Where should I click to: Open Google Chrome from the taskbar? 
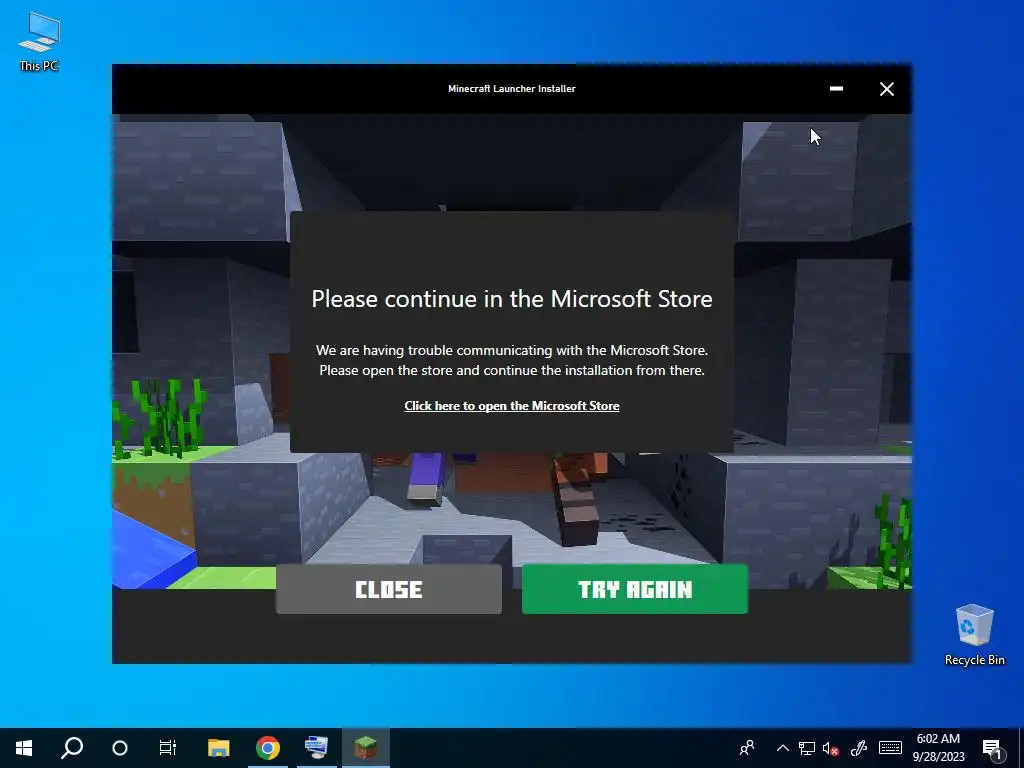click(x=268, y=748)
